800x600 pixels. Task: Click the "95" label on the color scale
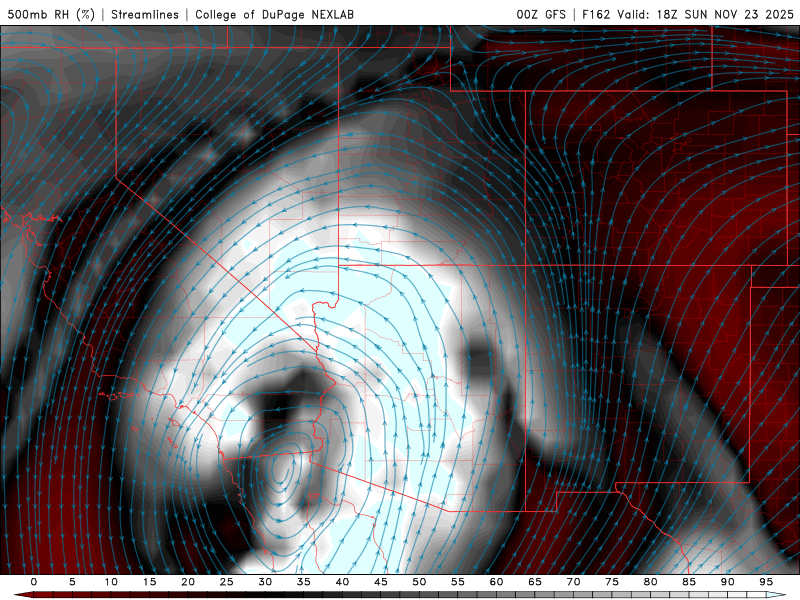(765, 582)
